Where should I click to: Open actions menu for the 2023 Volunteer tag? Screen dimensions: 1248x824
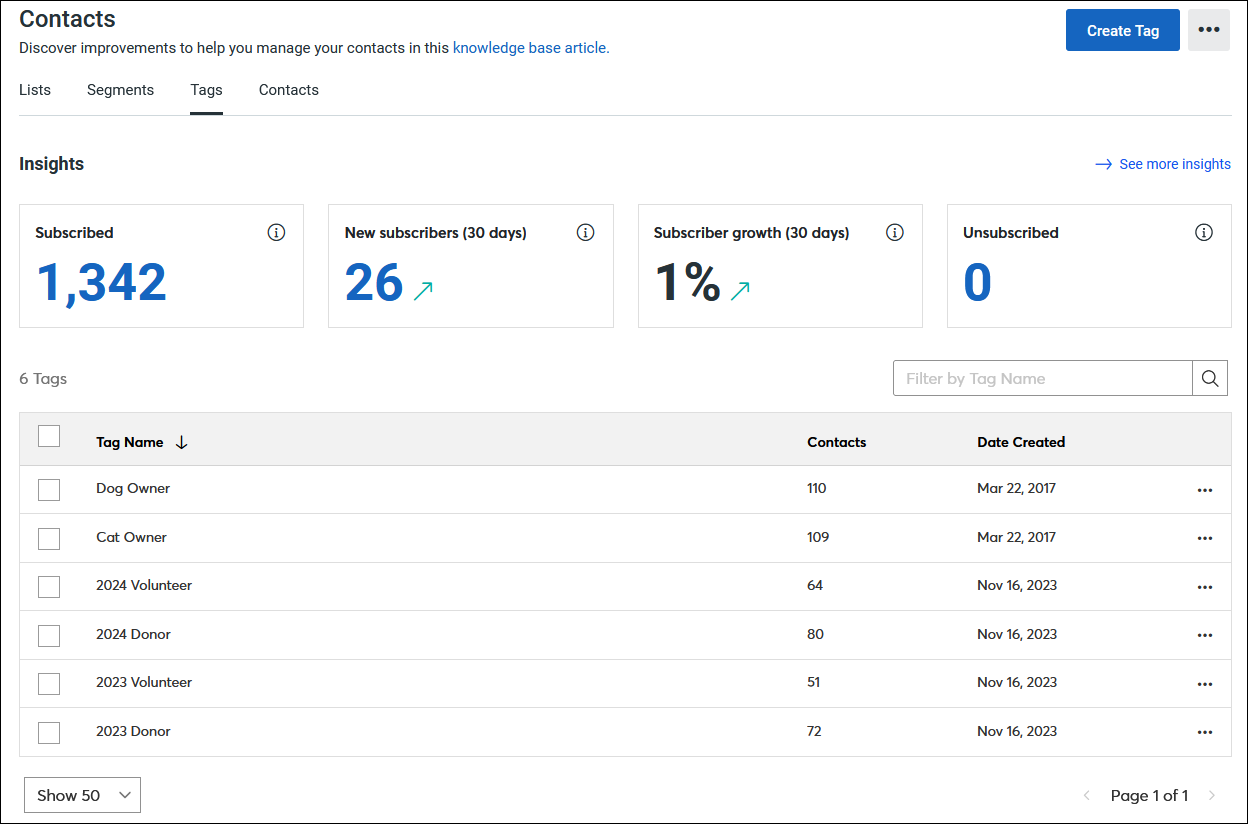(x=1204, y=684)
